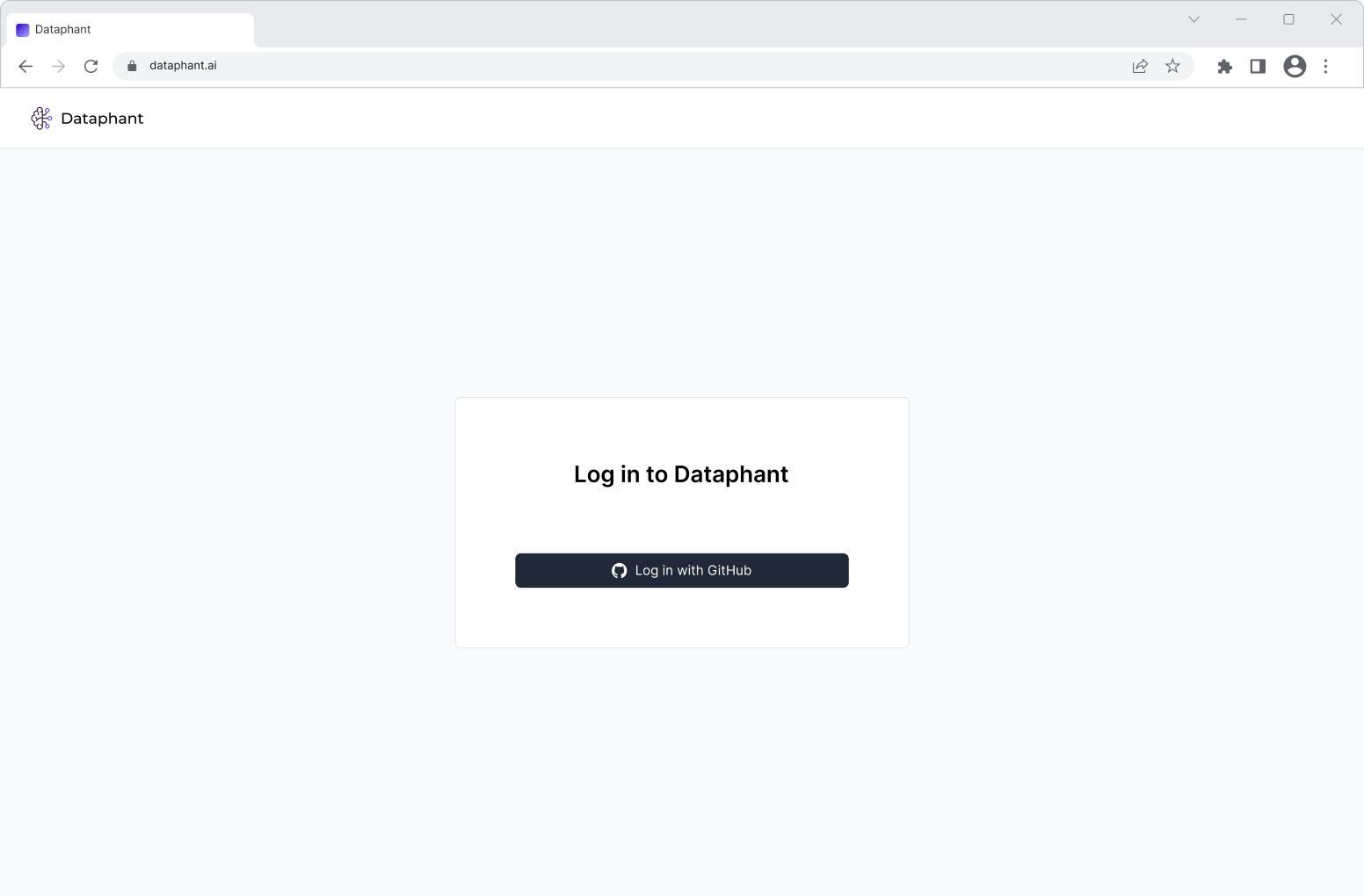Click the login card background panel
The width and height of the screenshot is (1364, 896).
[681, 624]
